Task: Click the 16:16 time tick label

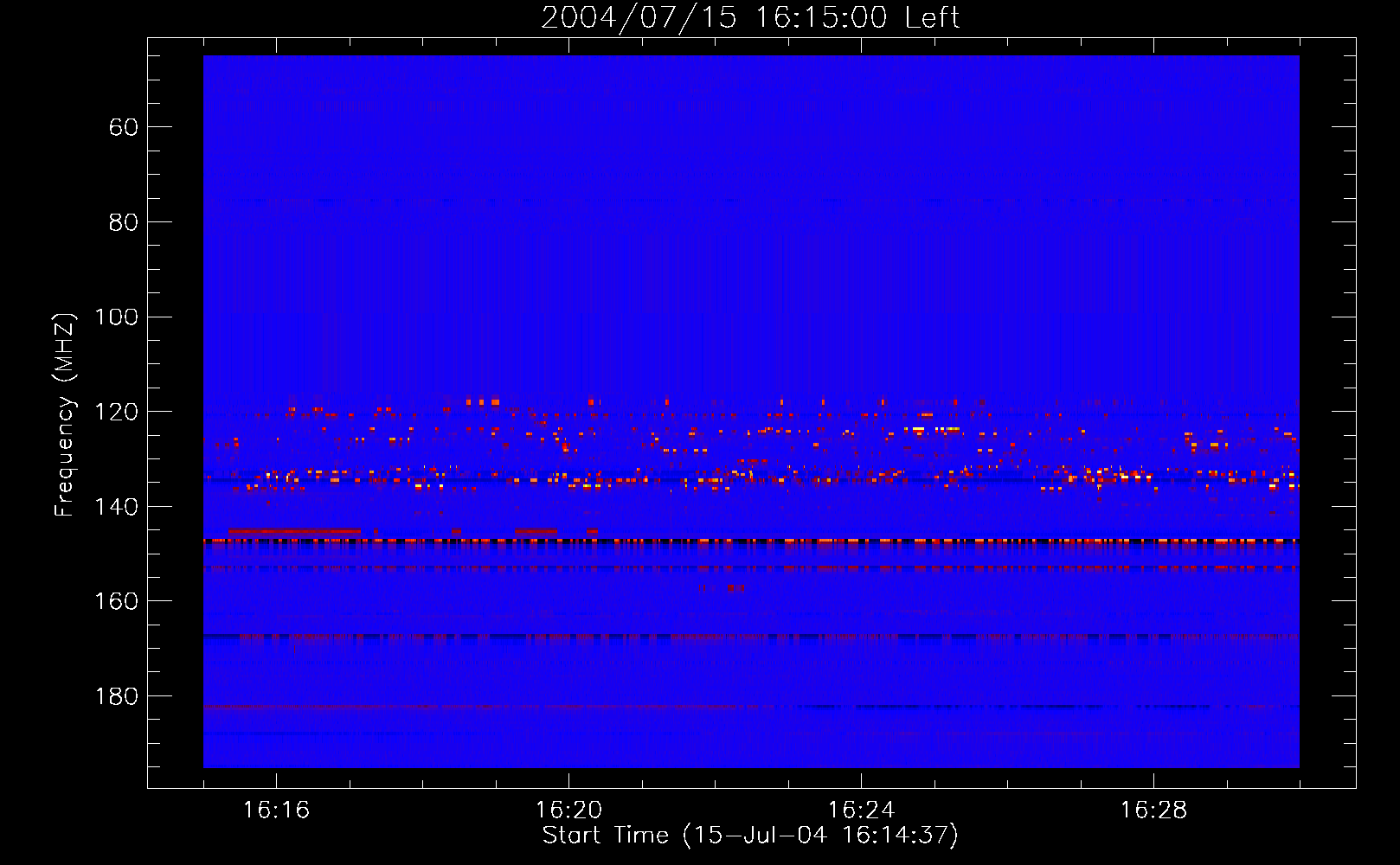Action: [x=276, y=810]
